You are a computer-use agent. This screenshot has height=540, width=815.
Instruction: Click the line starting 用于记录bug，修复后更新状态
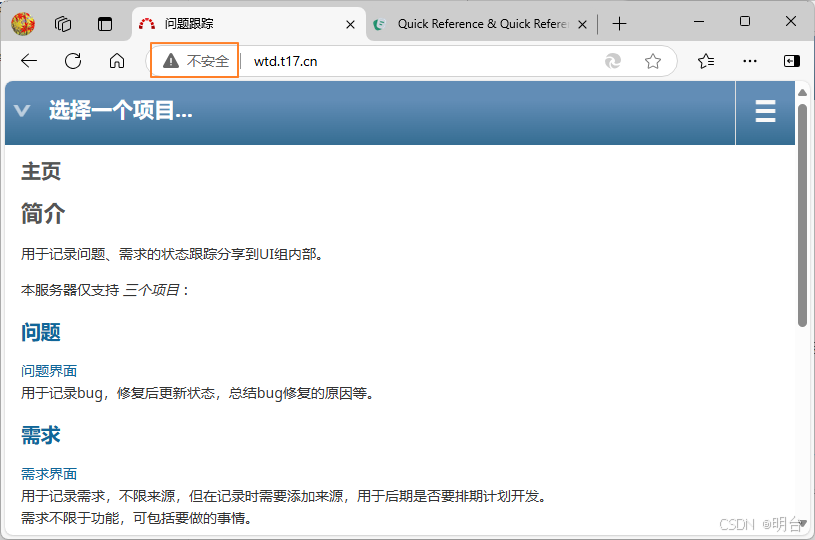point(198,393)
